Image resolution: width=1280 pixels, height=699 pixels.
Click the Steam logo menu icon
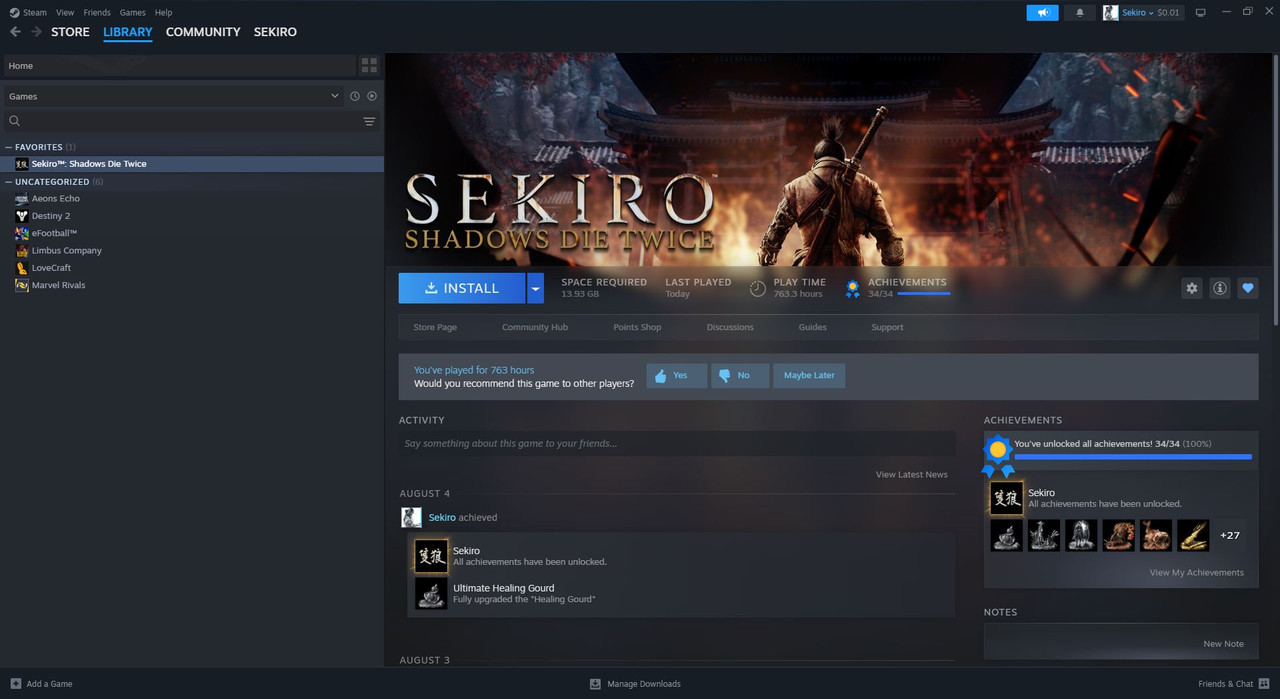[14, 13]
